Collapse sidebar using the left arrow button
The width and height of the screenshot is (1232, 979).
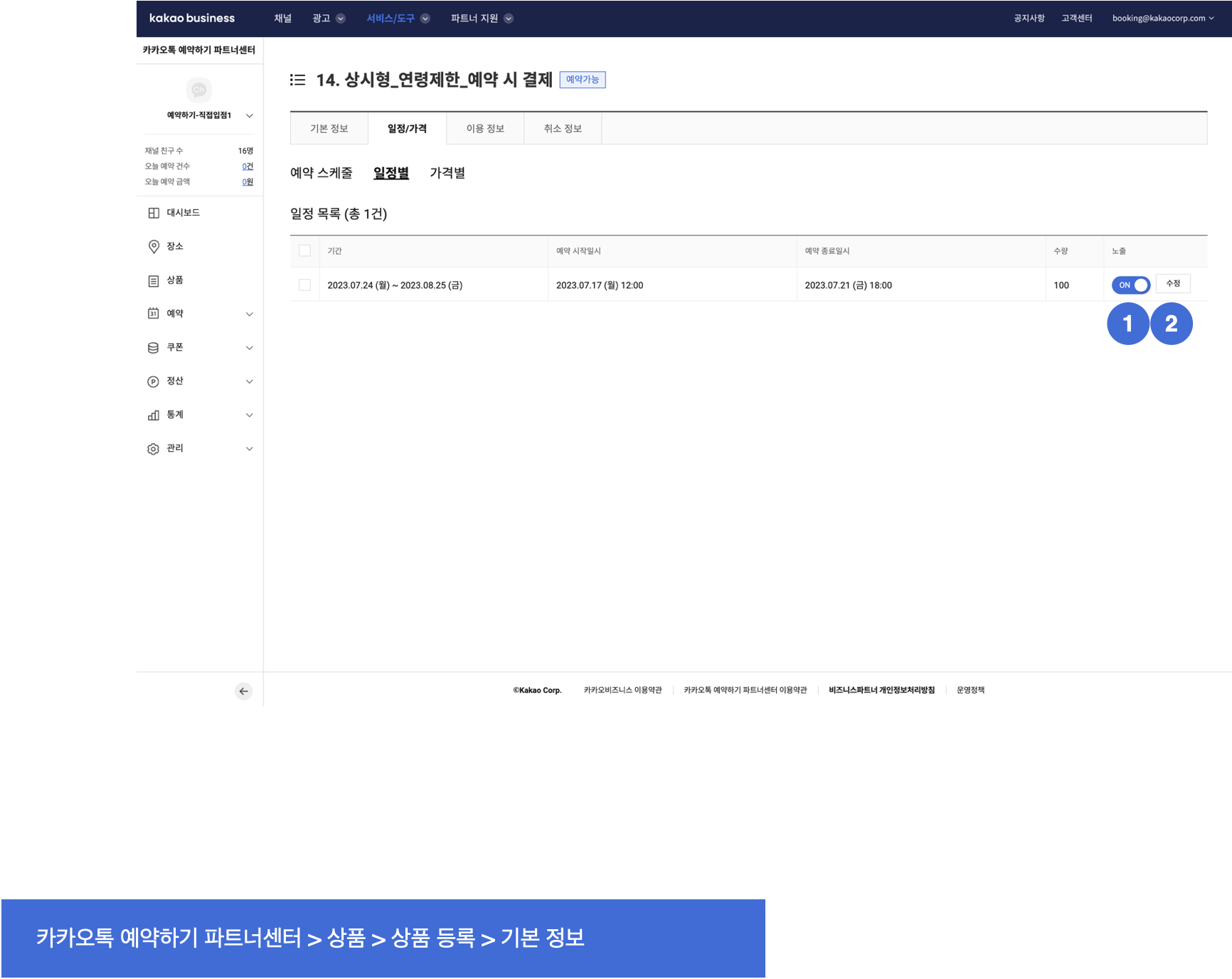click(243, 691)
